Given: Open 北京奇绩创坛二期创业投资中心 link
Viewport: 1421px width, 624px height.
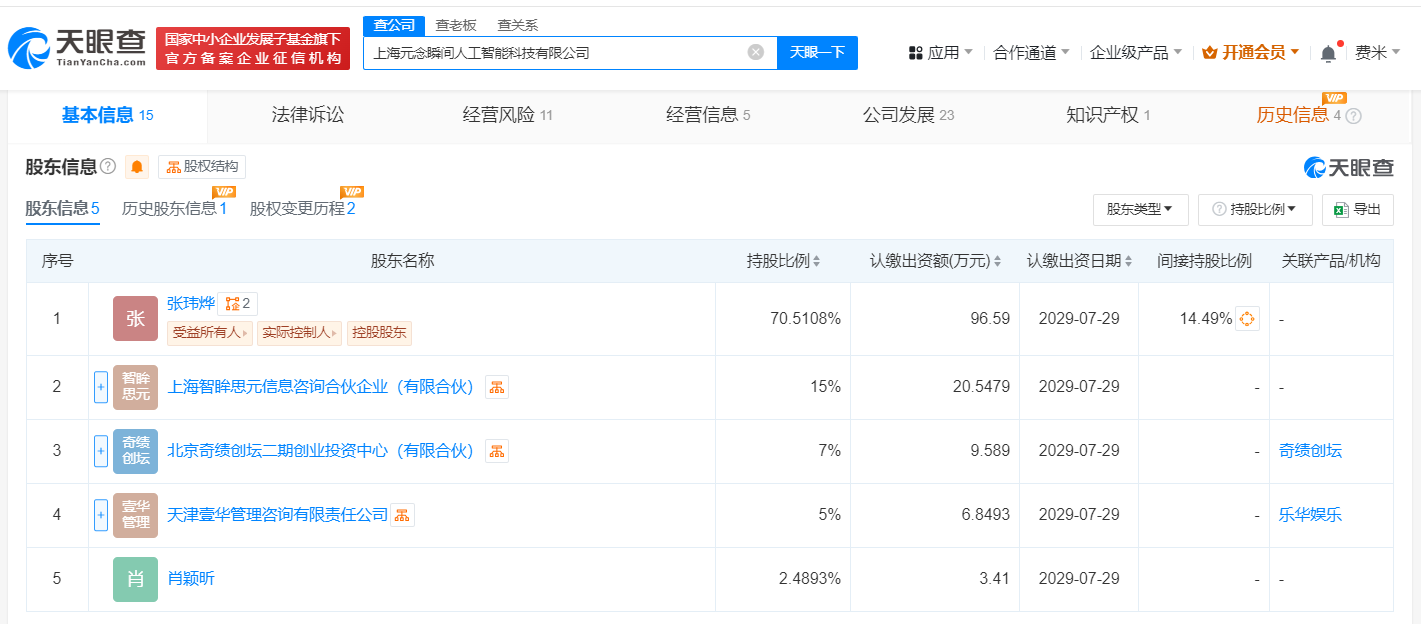Looking at the screenshot, I should pos(321,451).
